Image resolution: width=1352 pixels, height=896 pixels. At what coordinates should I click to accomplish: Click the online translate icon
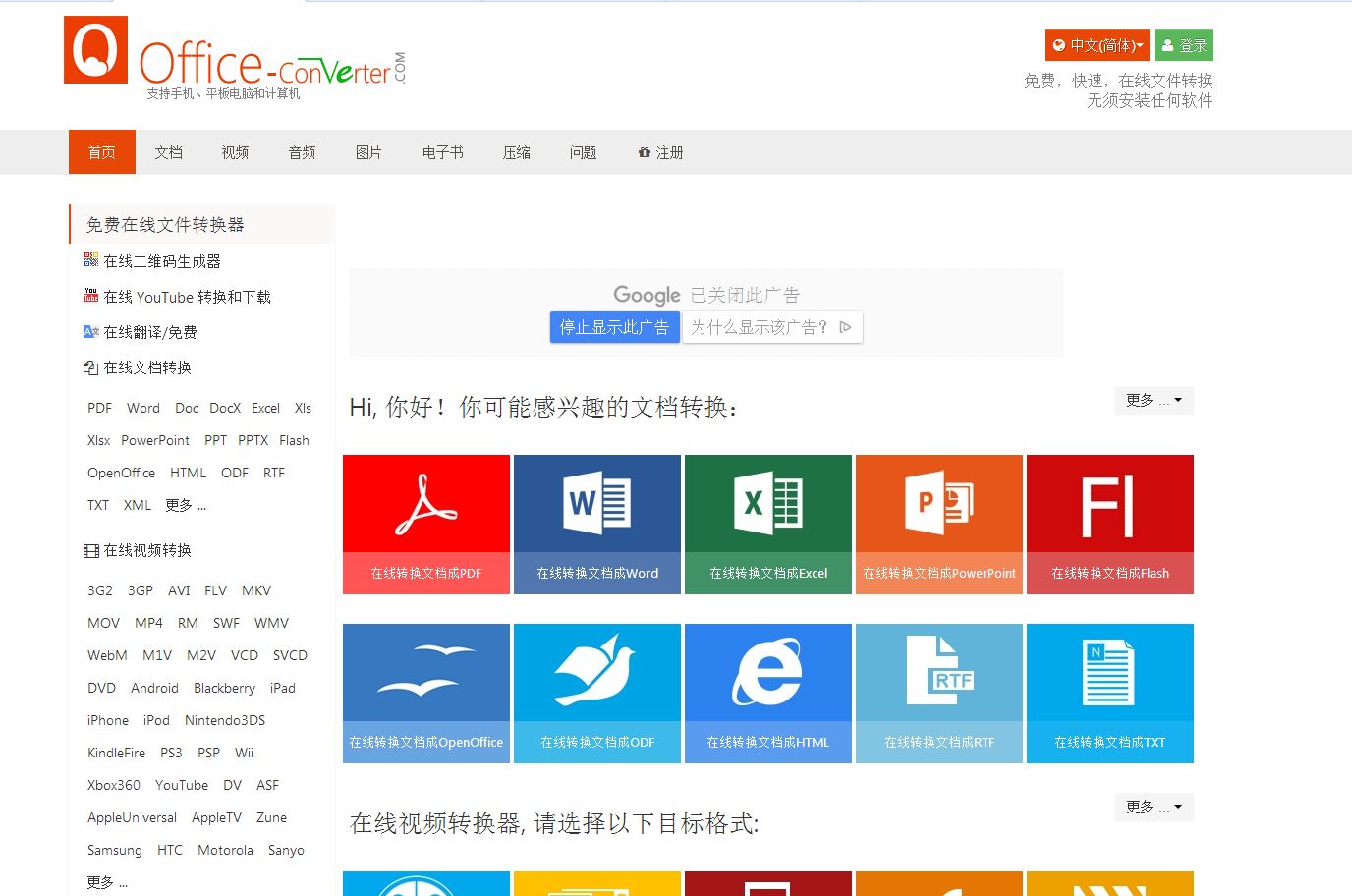pyautogui.click(x=91, y=331)
